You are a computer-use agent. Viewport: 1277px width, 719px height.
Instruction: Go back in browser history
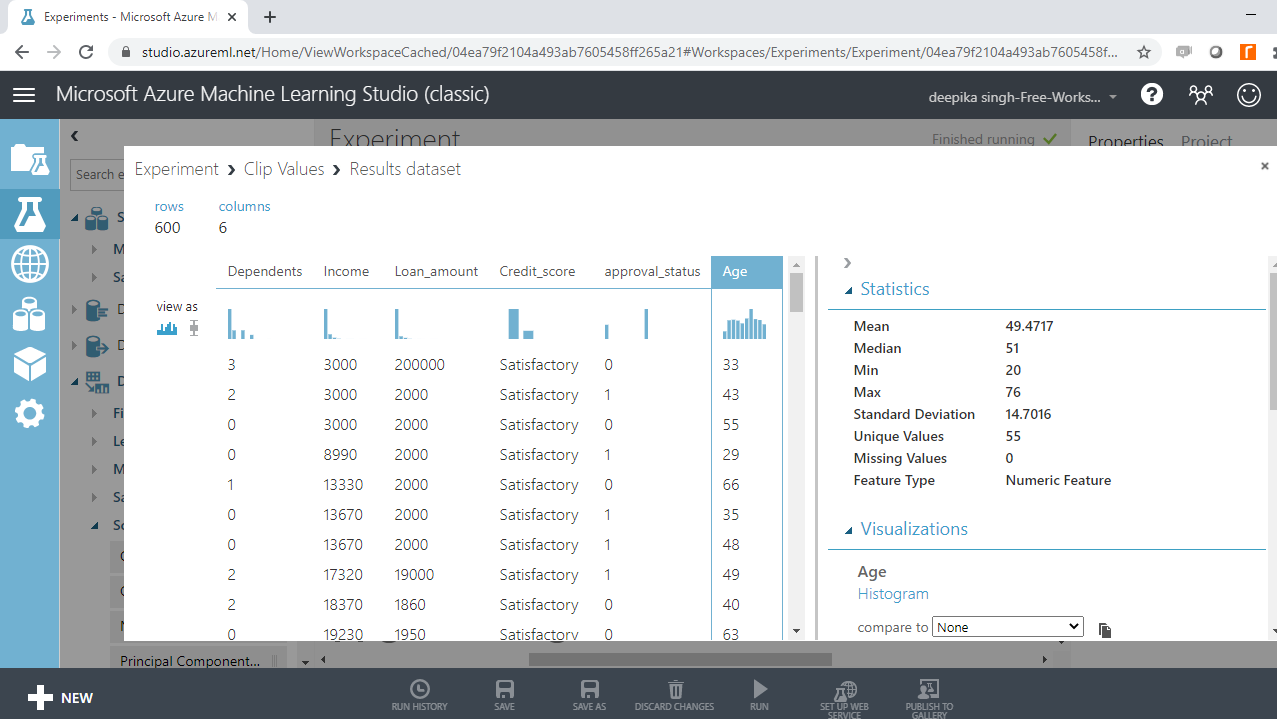point(22,52)
